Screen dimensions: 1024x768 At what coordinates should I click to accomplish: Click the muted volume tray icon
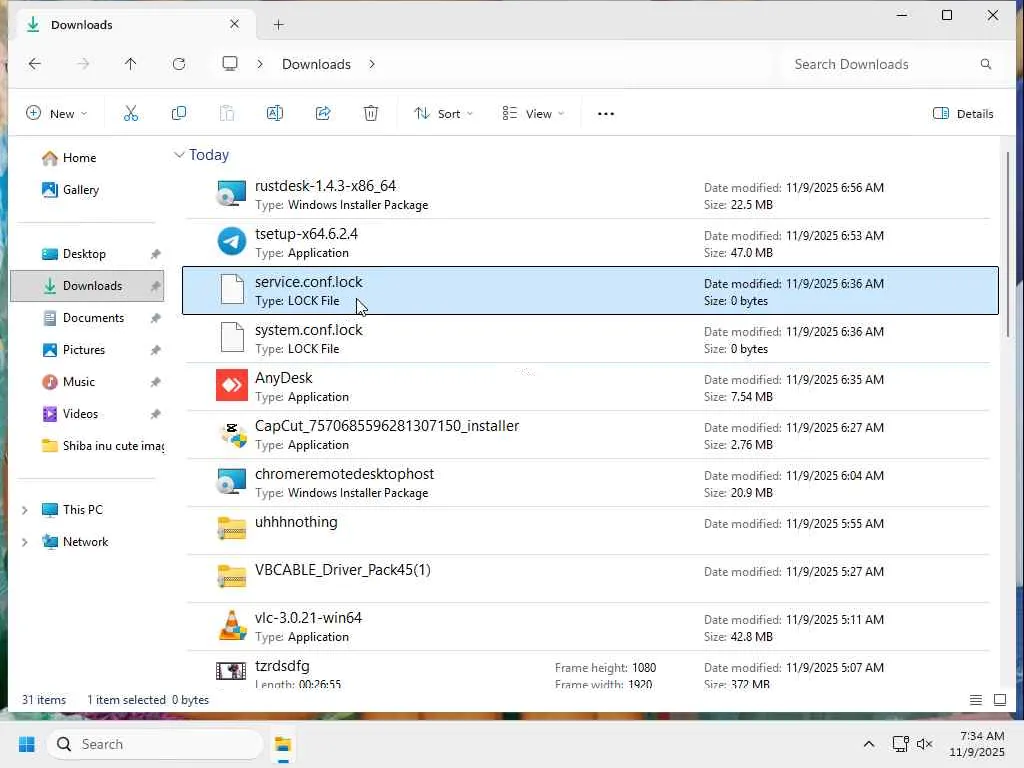click(925, 744)
